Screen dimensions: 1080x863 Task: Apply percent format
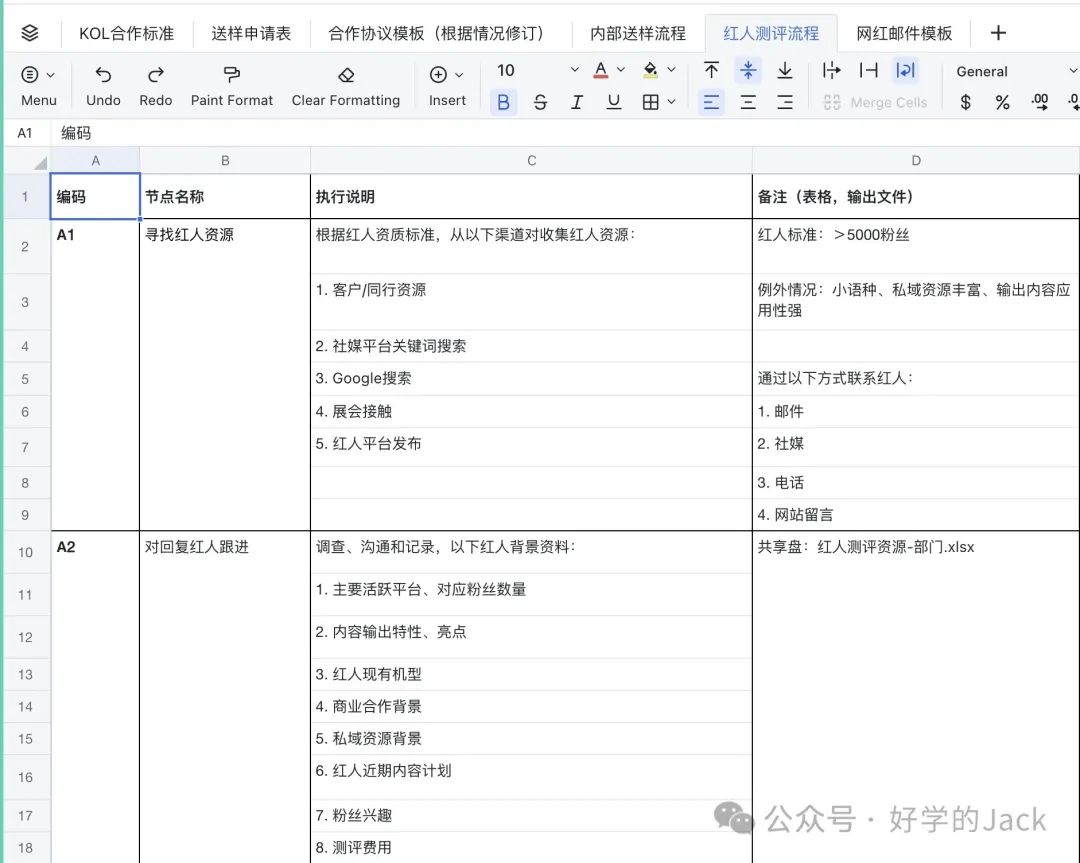pyautogui.click(x=1002, y=103)
